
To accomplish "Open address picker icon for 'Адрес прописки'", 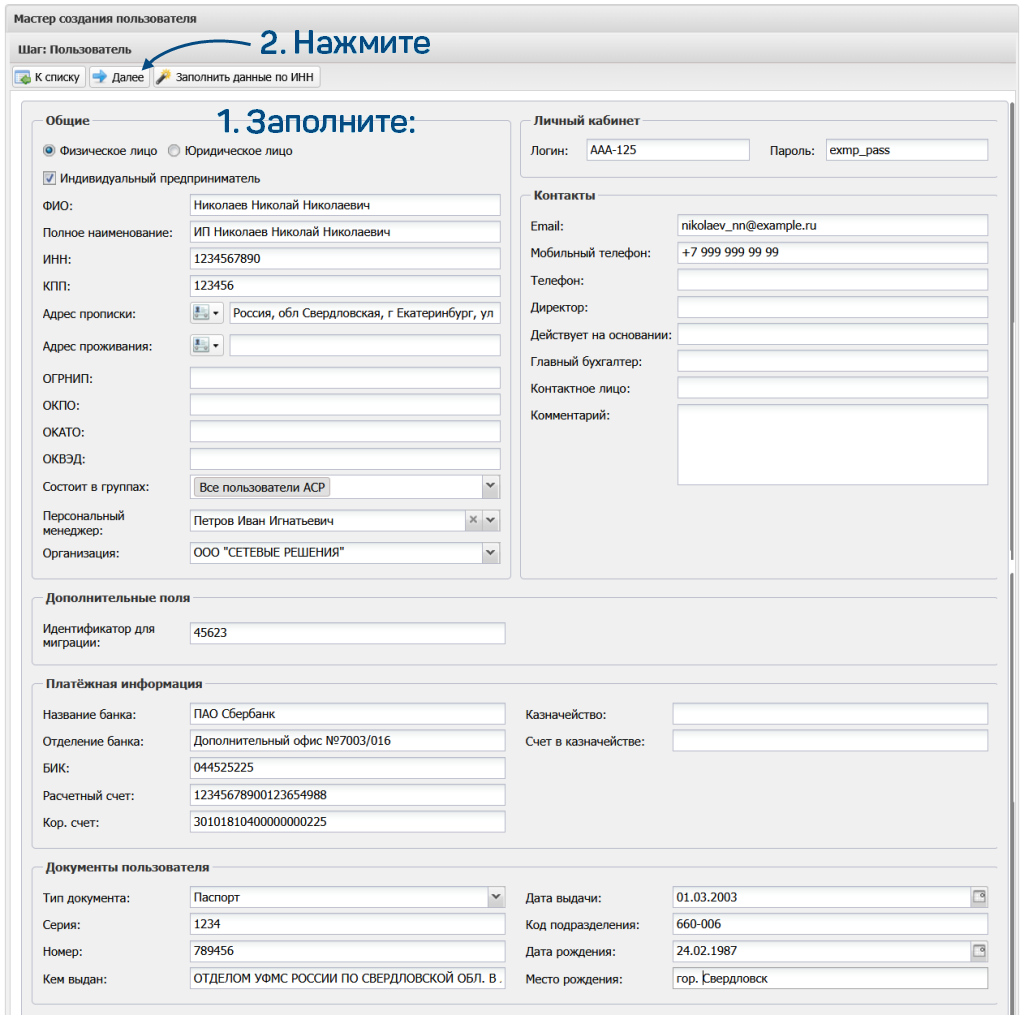I will click(206, 313).
